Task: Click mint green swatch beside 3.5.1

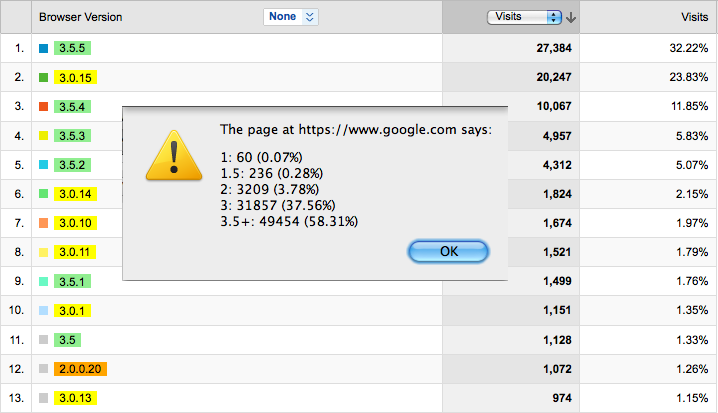Action: coord(44,281)
